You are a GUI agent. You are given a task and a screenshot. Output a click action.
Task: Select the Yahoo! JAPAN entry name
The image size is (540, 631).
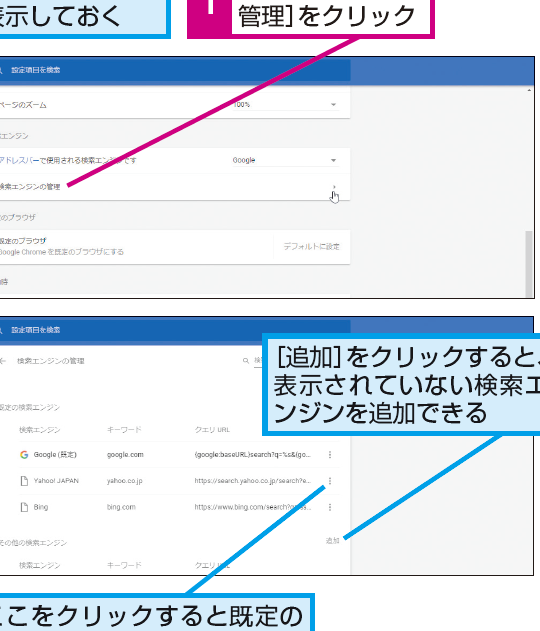click(x=56, y=481)
